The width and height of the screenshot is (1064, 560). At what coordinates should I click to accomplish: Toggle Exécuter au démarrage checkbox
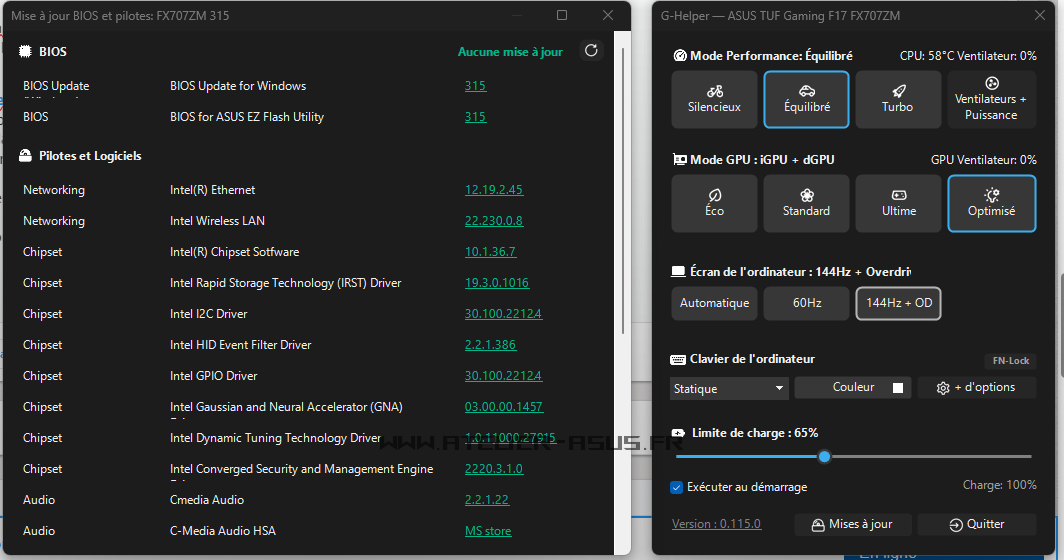click(x=677, y=487)
